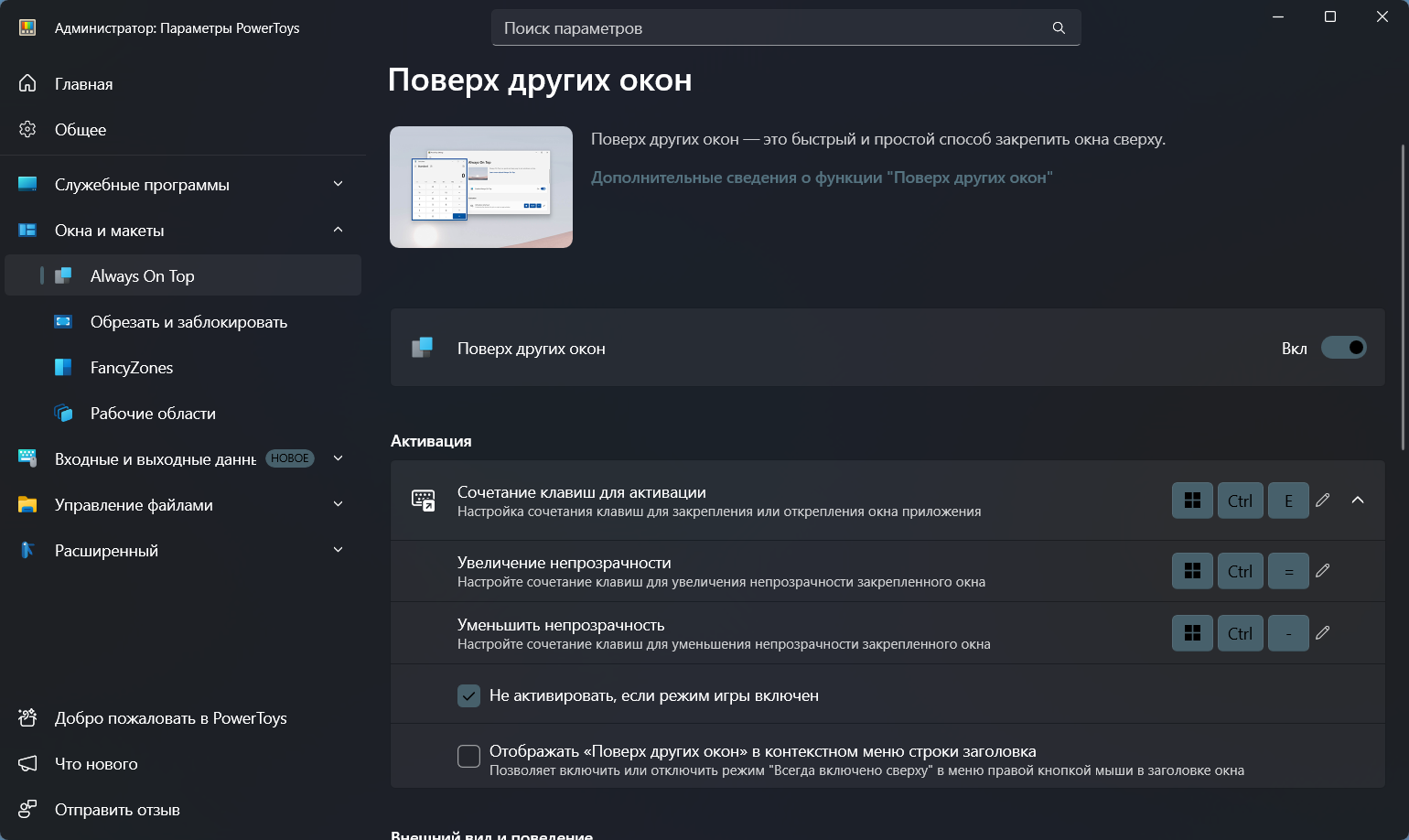Select the FancyZones icon in sidebar

click(63, 367)
